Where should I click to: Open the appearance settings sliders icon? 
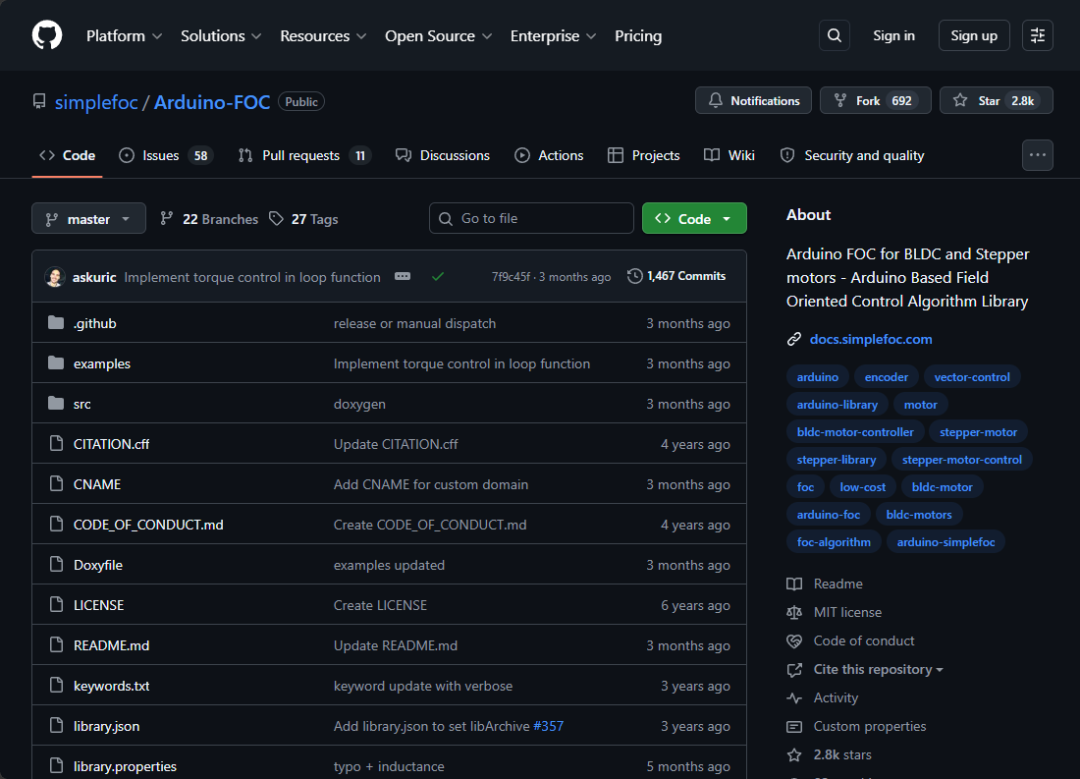pyautogui.click(x=1037, y=35)
